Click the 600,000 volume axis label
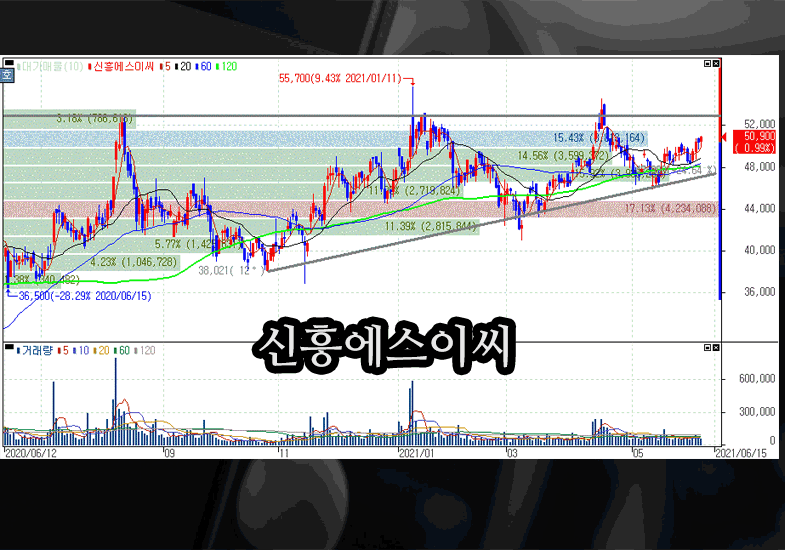 (x=757, y=379)
